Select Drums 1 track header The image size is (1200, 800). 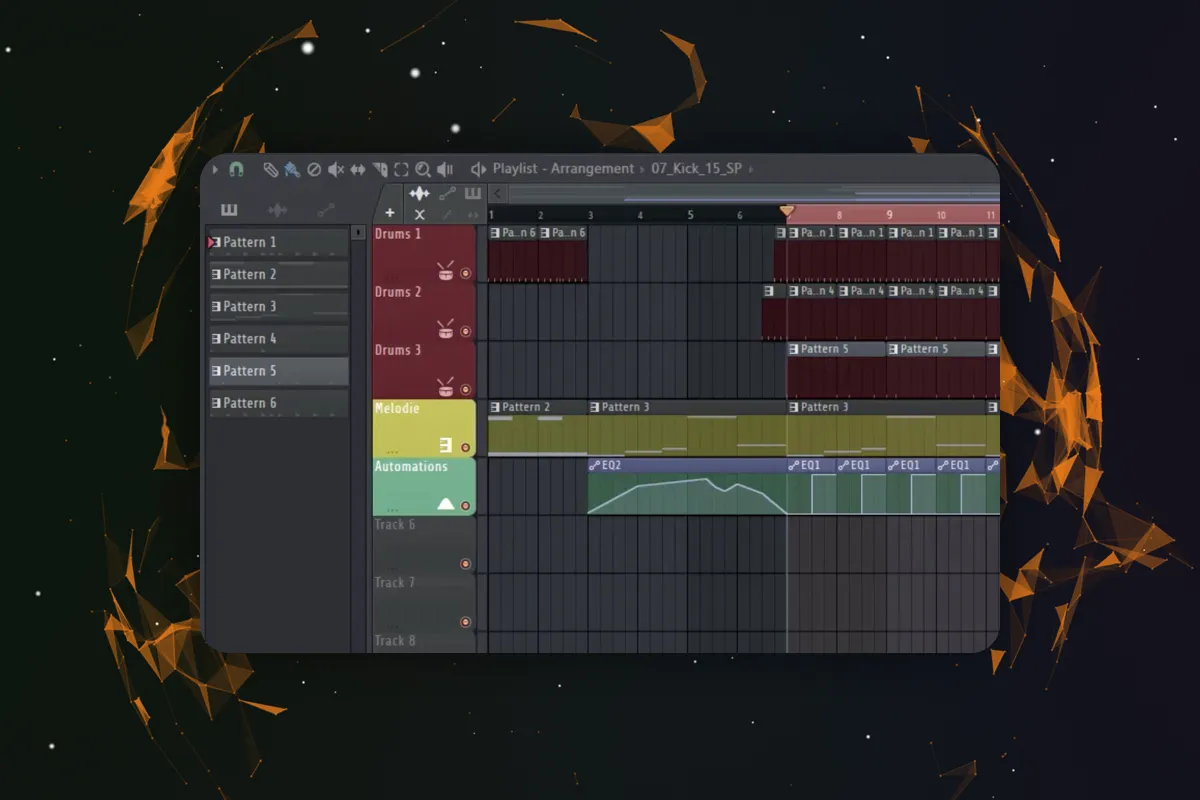pyautogui.click(x=424, y=253)
